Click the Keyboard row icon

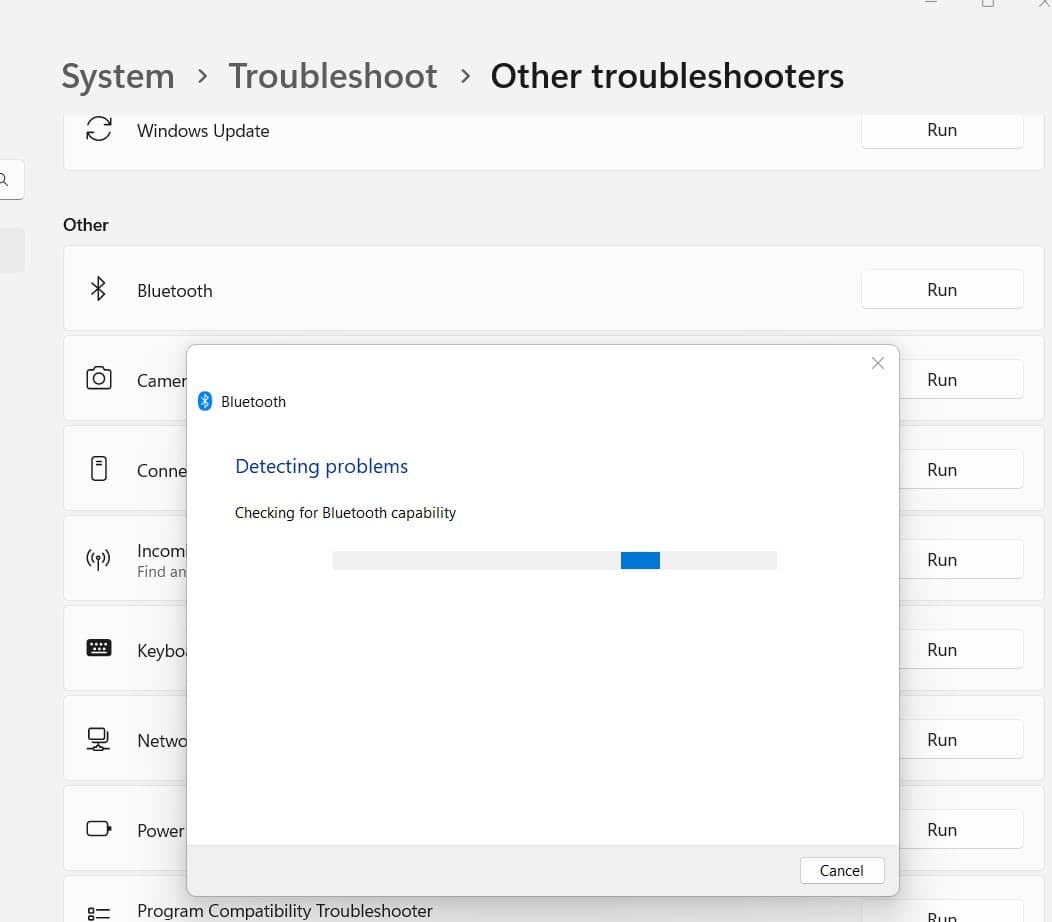click(99, 648)
